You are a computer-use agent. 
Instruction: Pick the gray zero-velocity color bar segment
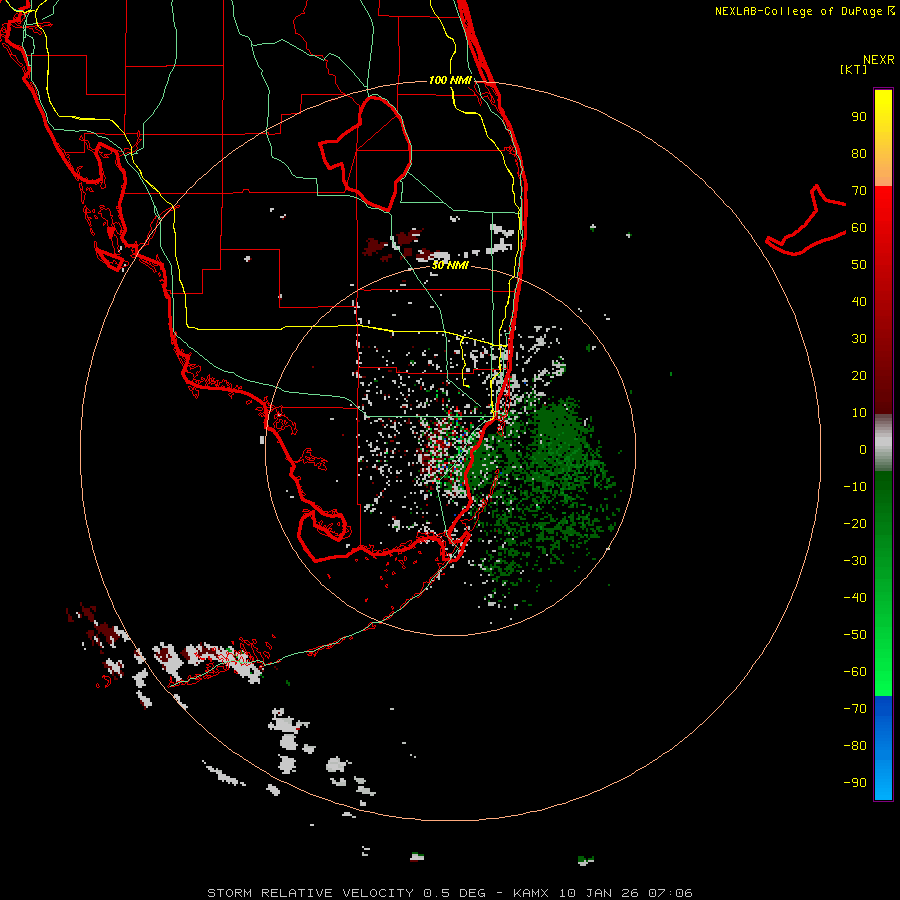click(x=883, y=443)
